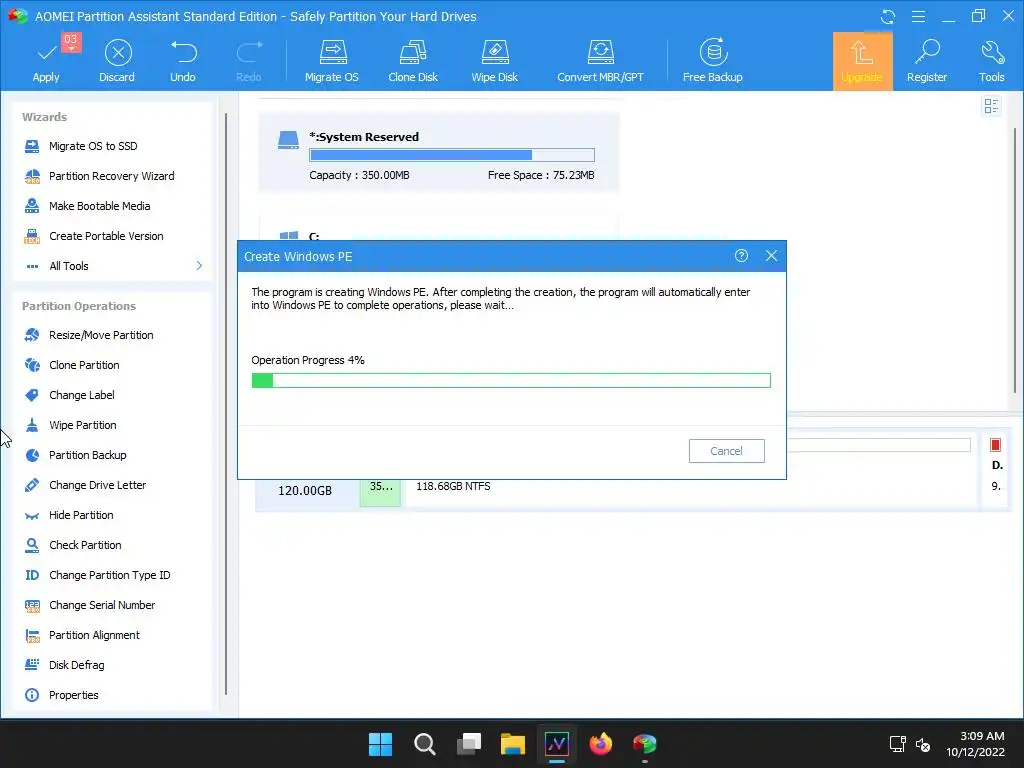Open the Tools menu
Screen dimensions: 1024x768
(991, 61)
